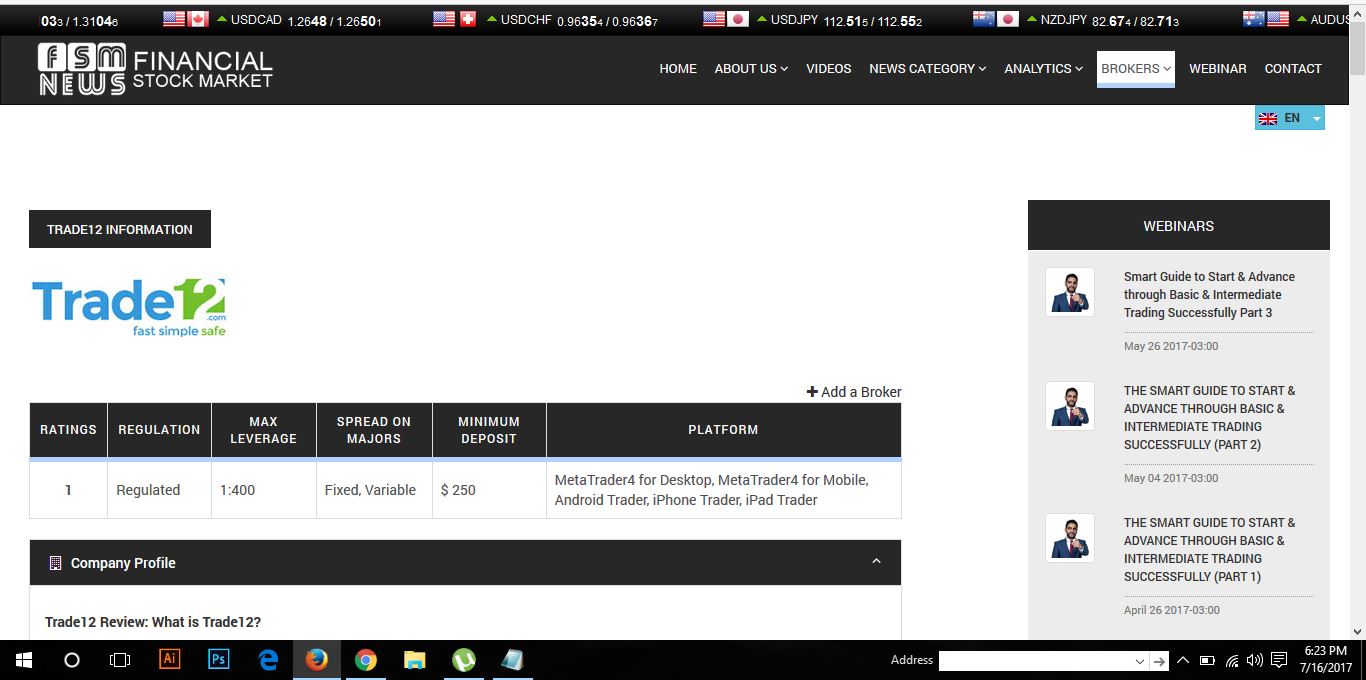Open the Windows Start menu
1366x680 pixels.
point(24,660)
